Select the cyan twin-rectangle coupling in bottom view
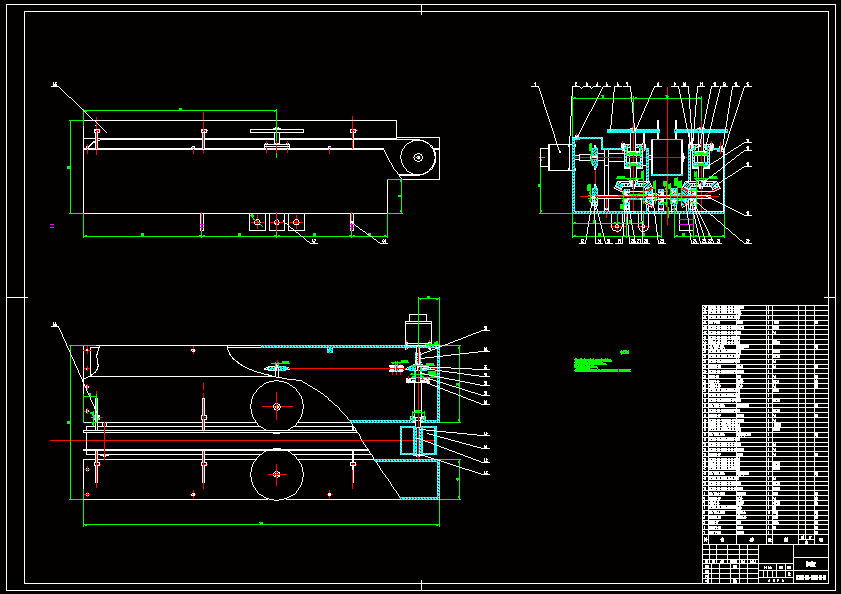This screenshot has height=594, width=841. [x=418, y=441]
